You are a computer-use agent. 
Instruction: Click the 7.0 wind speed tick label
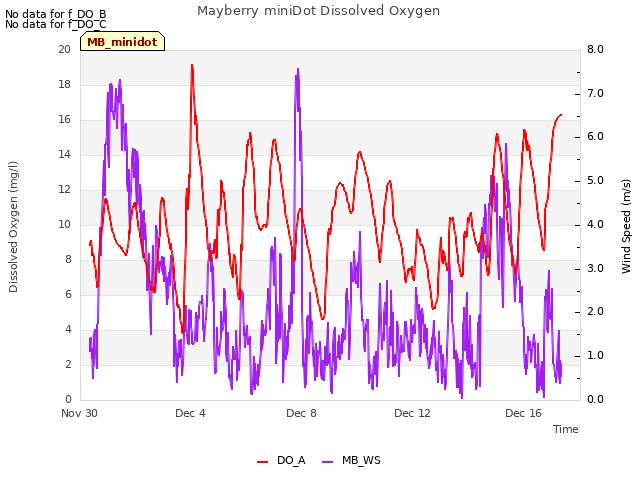point(595,93)
